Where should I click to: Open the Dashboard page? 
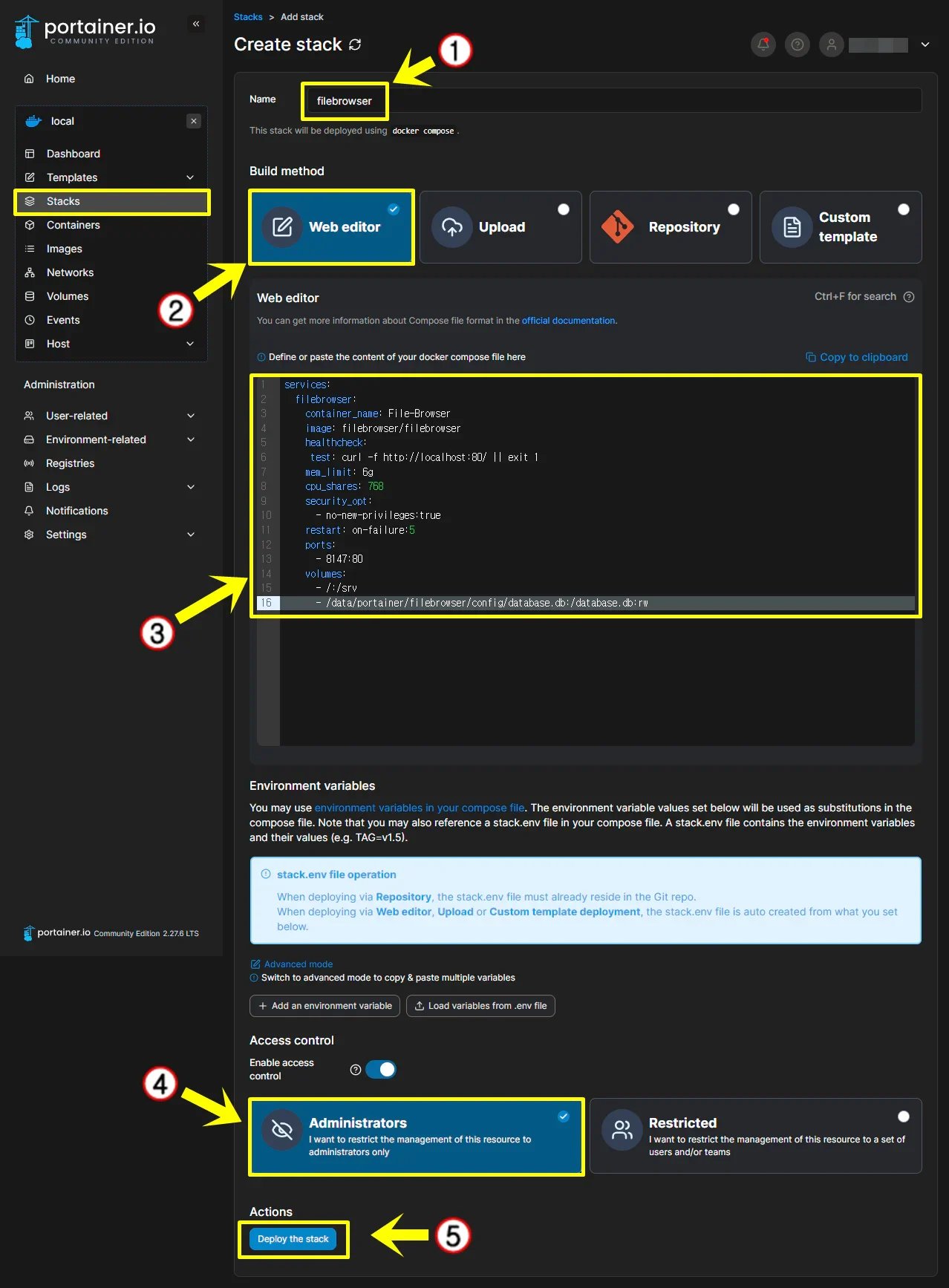(x=73, y=154)
